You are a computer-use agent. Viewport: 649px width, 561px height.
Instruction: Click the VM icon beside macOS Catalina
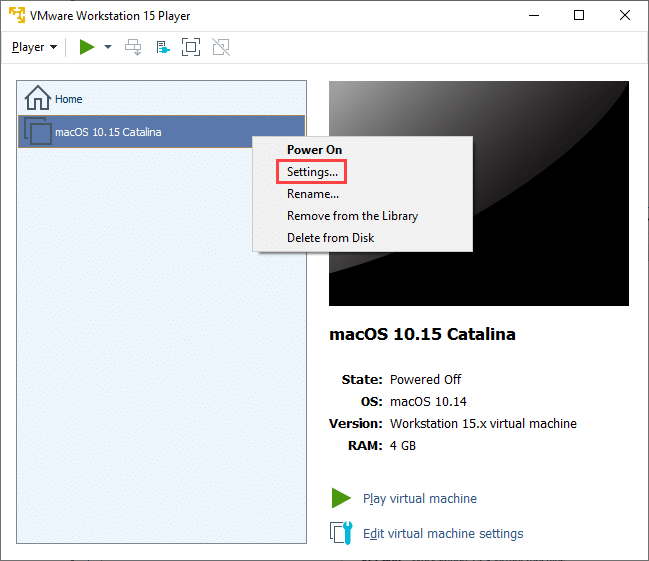pyautogui.click(x=38, y=131)
